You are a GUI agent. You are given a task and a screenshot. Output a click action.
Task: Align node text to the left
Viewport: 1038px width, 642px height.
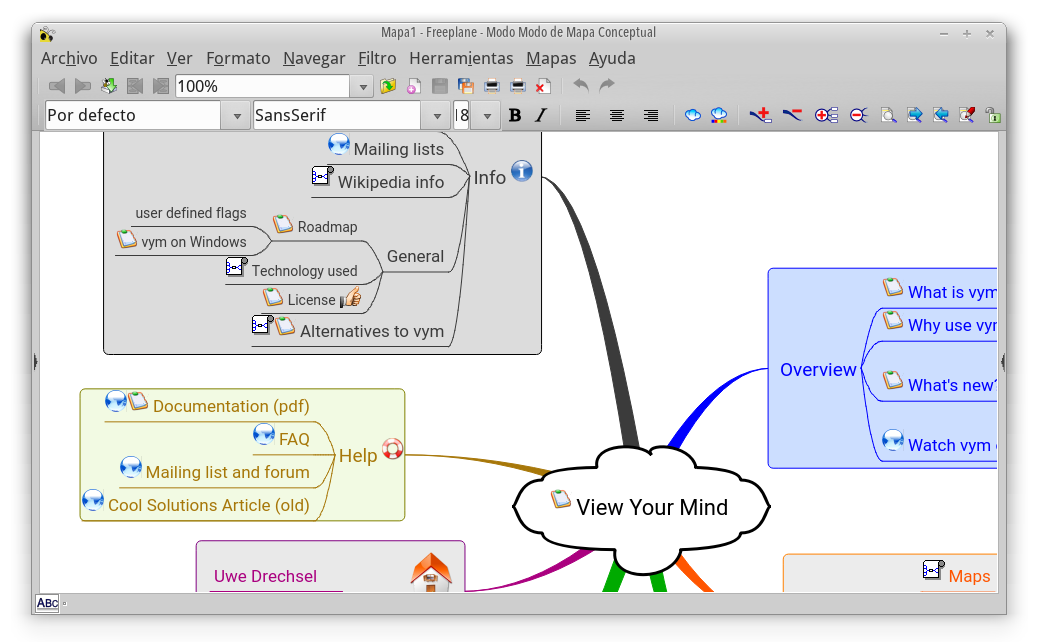pyautogui.click(x=583, y=116)
